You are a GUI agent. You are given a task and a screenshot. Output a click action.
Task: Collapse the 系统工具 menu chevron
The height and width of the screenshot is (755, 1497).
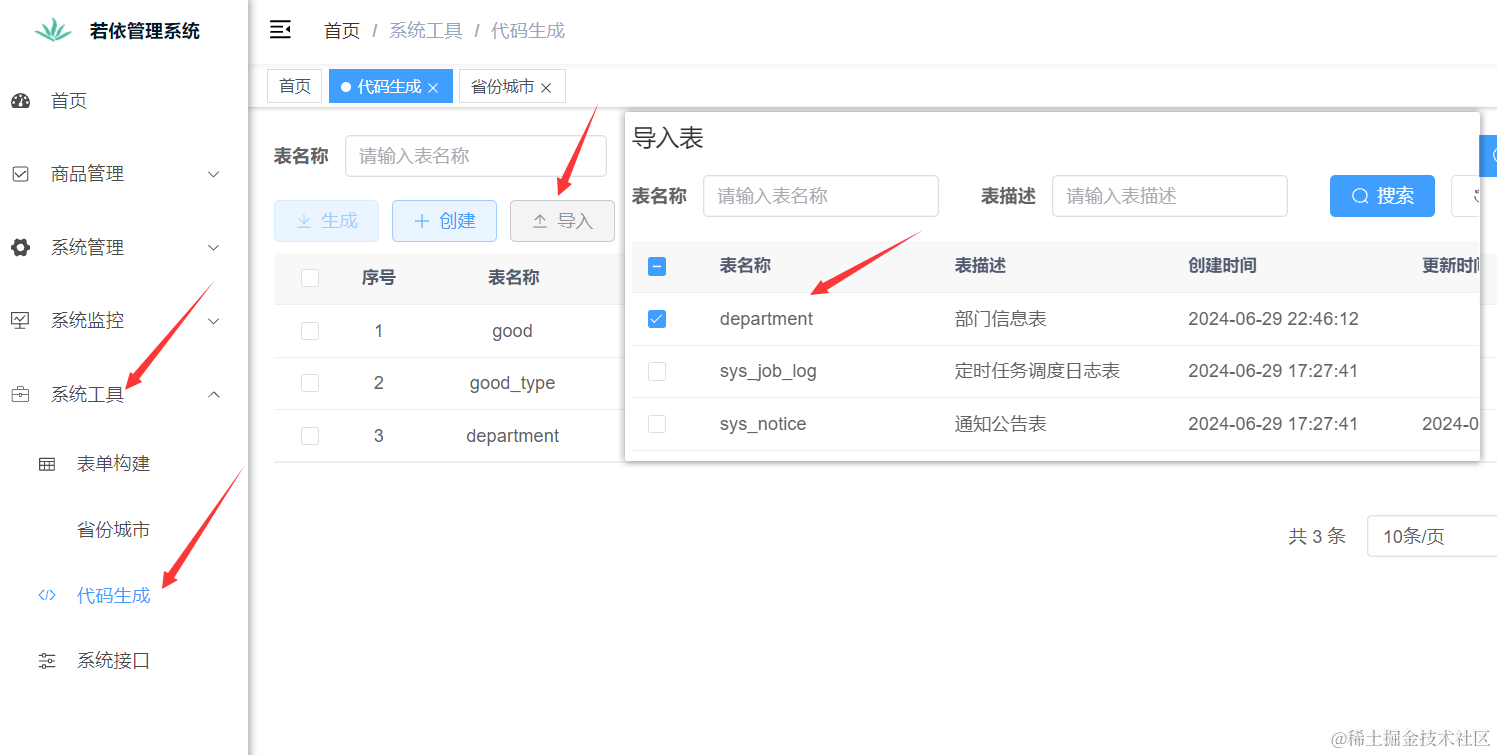click(213, 394)
